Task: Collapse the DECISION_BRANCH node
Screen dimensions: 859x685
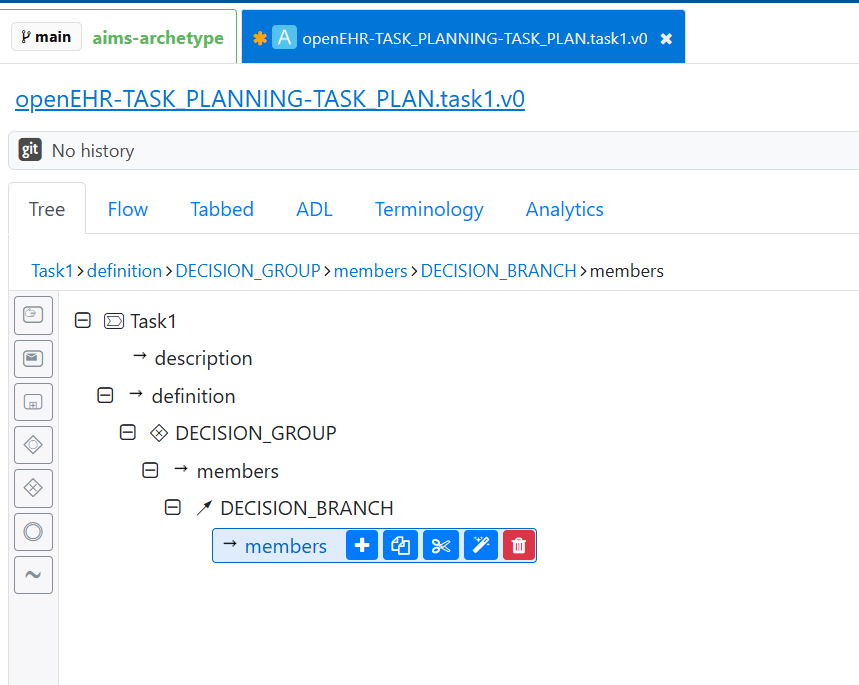Action: [173, 508]
